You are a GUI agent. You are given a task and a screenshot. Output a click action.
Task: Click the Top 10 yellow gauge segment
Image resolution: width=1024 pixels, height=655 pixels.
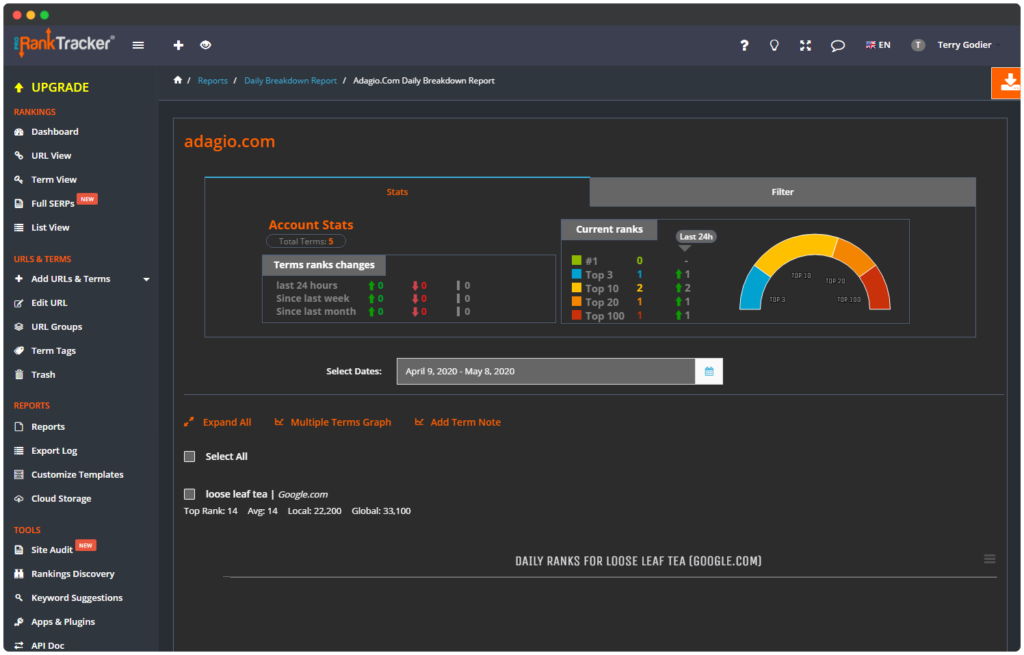(795, 248)
